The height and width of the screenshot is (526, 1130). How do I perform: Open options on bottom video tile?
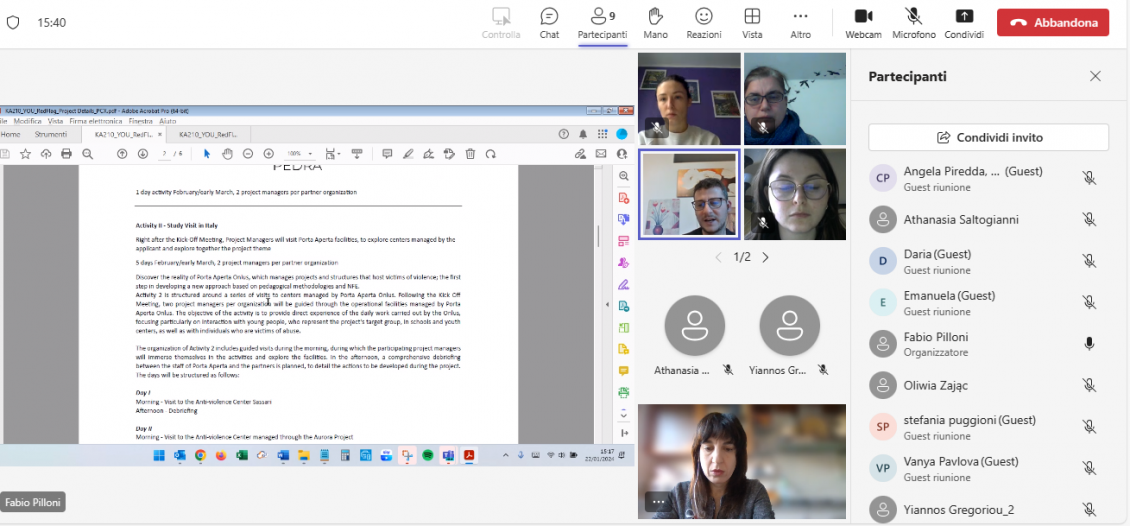(x=657, y=501)
